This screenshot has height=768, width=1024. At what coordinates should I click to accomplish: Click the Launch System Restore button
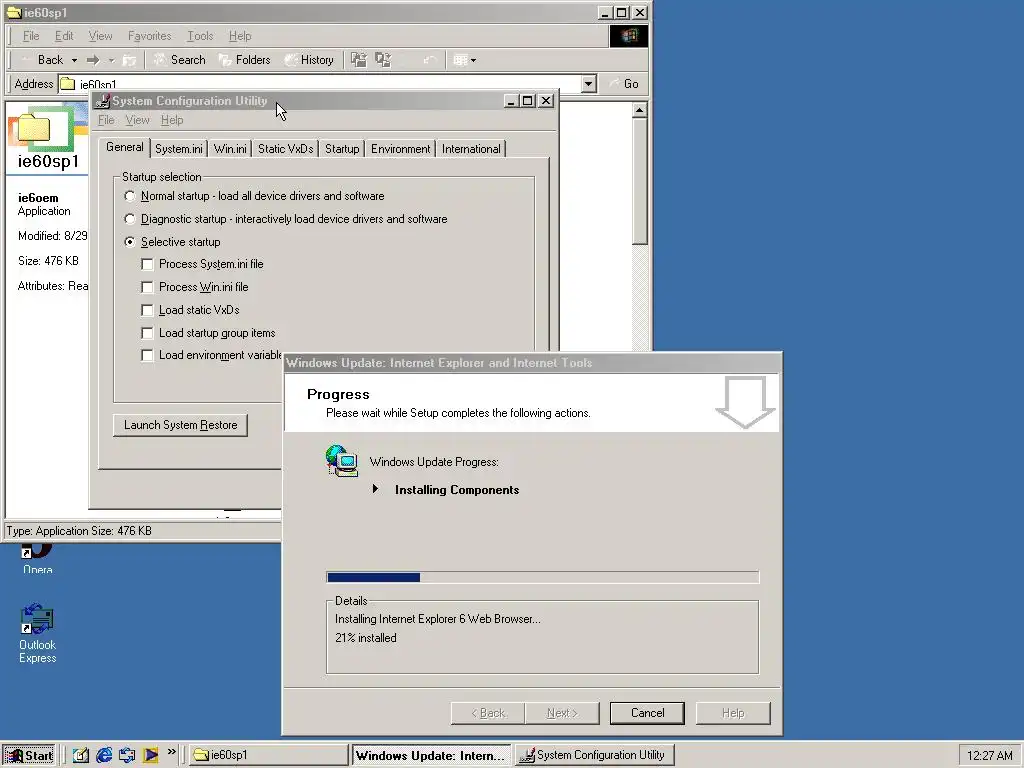pos(180,425)
